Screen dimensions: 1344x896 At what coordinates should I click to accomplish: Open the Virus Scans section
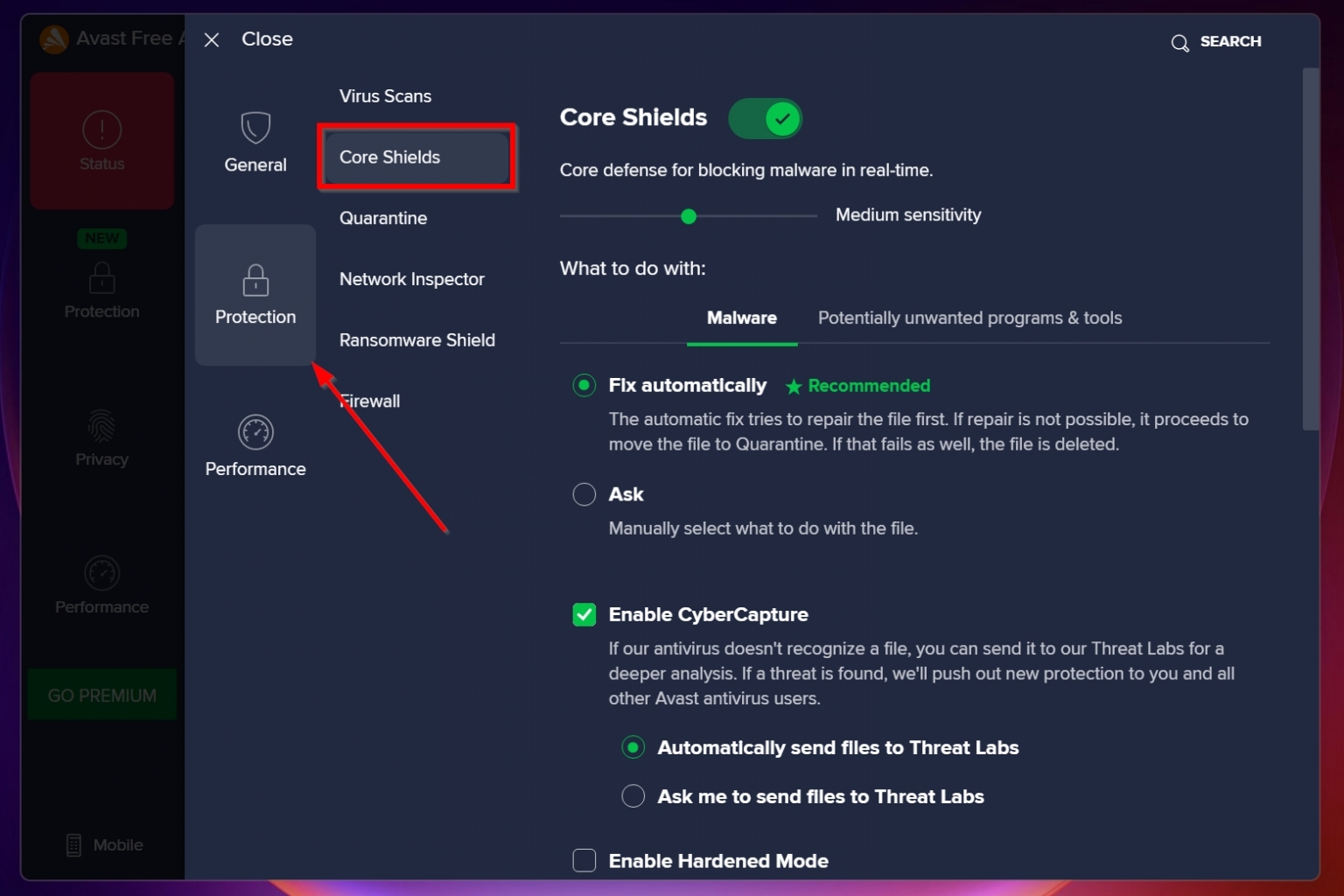pos(385,95)
